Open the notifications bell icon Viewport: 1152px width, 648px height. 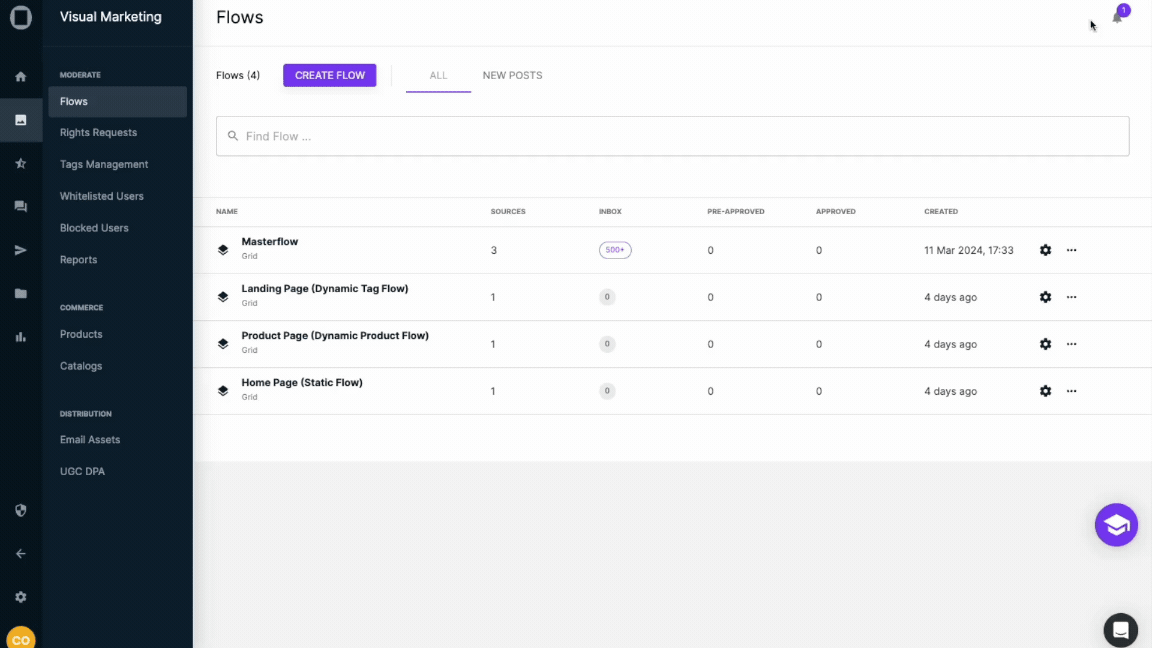click(1117, 17)
